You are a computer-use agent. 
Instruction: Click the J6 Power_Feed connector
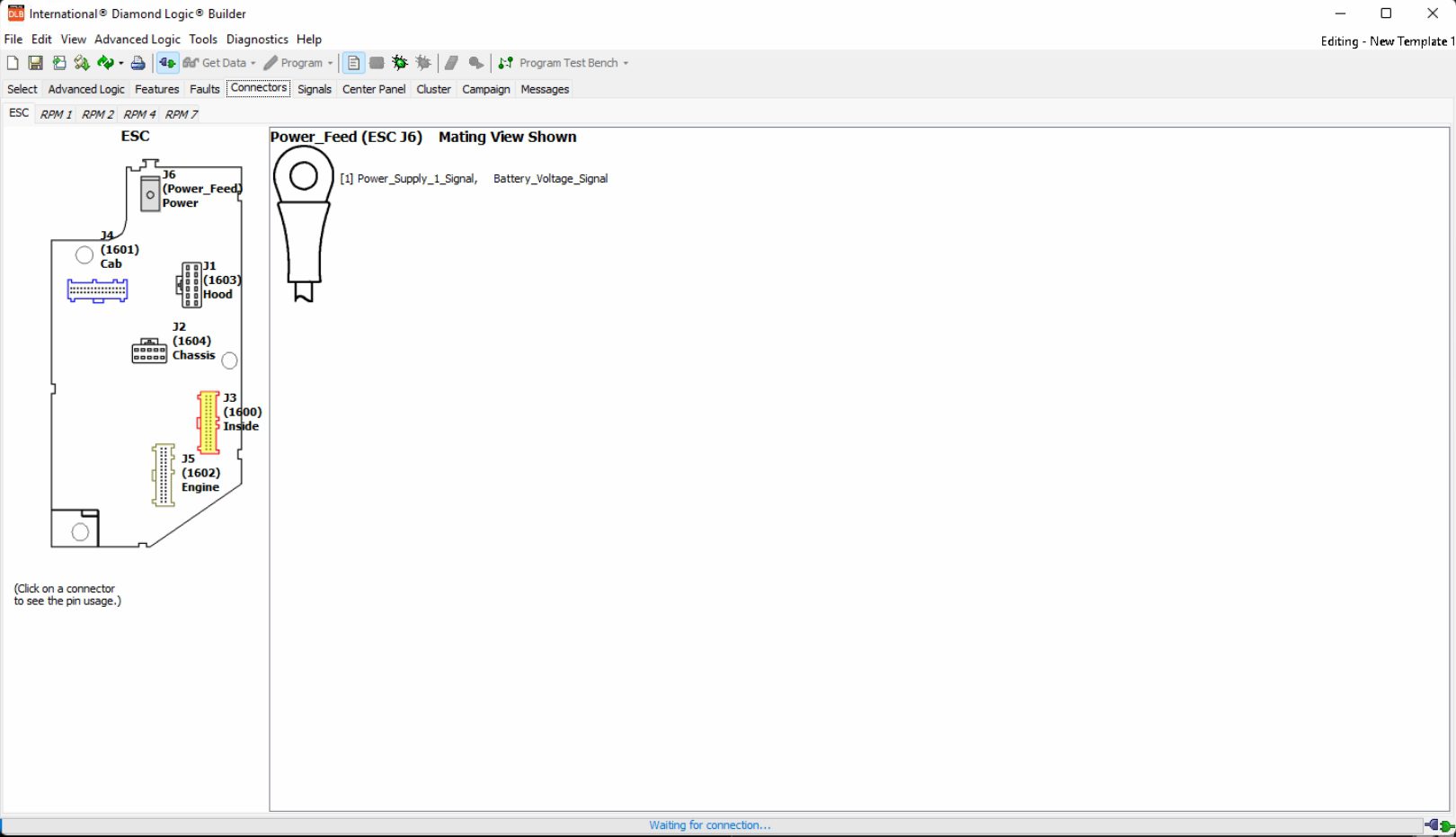click(149, 192)
